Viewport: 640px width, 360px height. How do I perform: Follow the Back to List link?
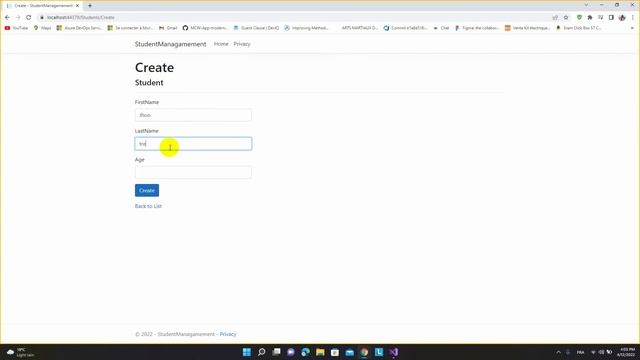(x=148, y=206)
